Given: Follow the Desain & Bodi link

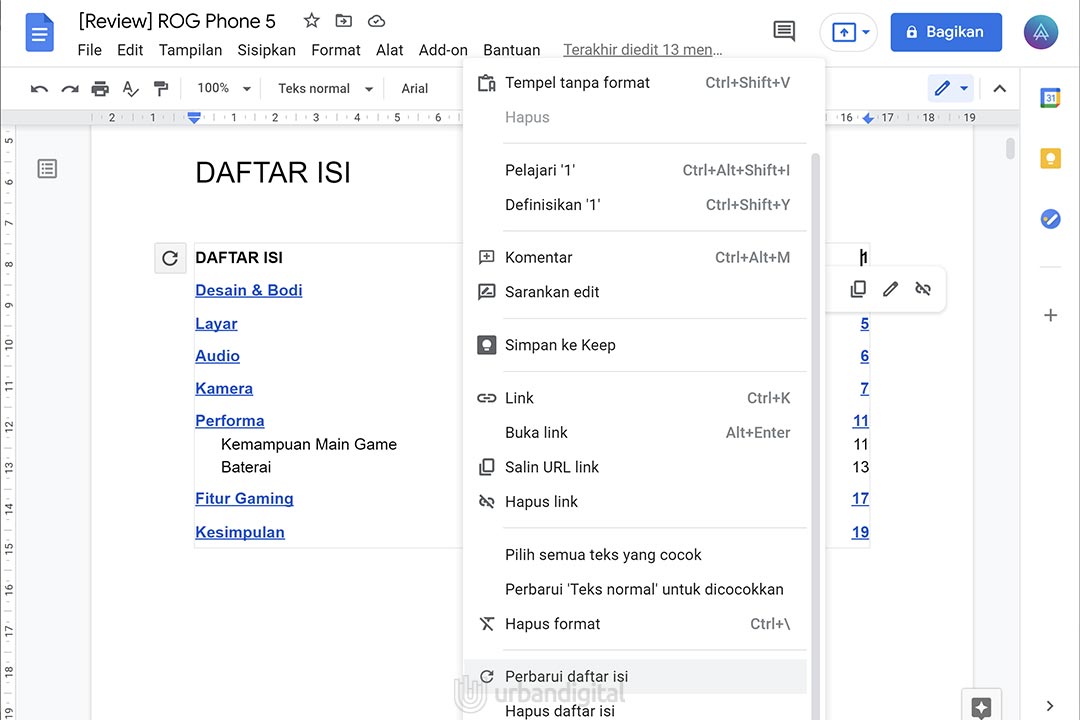Looking at the screenshot, I should (x=249, y=290).
